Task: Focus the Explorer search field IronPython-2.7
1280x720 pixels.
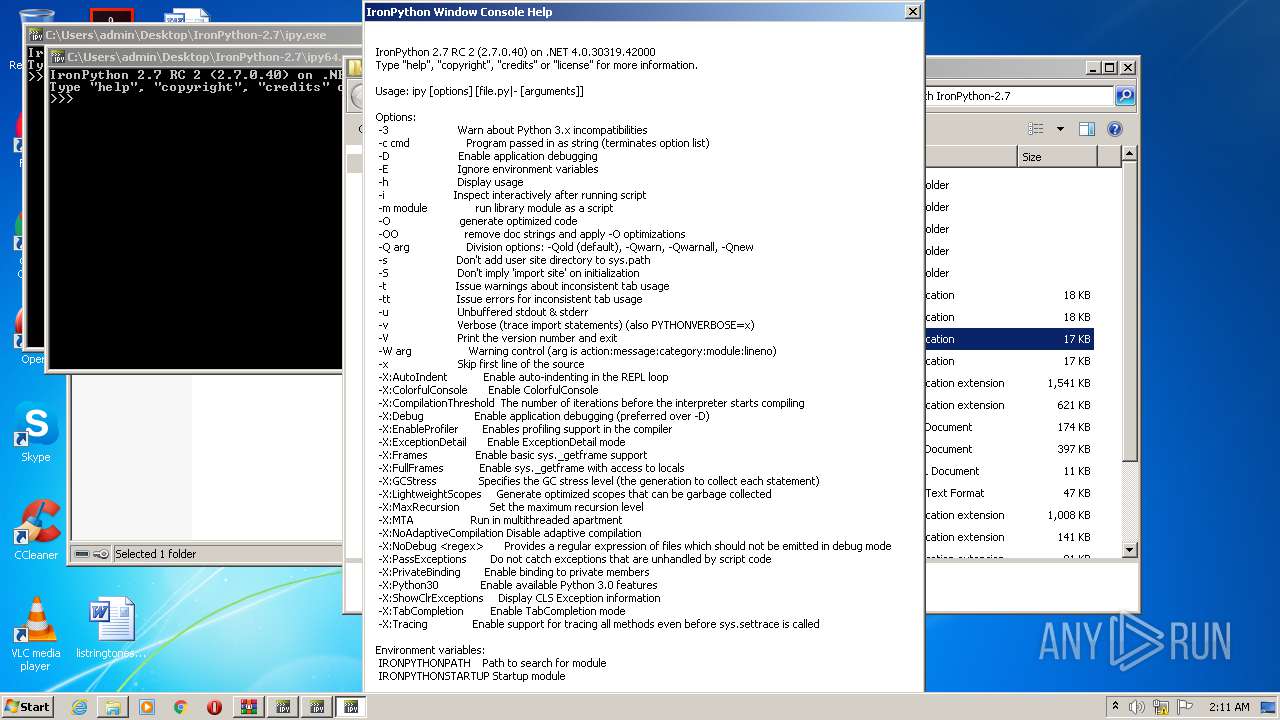Action: coord(1018,96)
